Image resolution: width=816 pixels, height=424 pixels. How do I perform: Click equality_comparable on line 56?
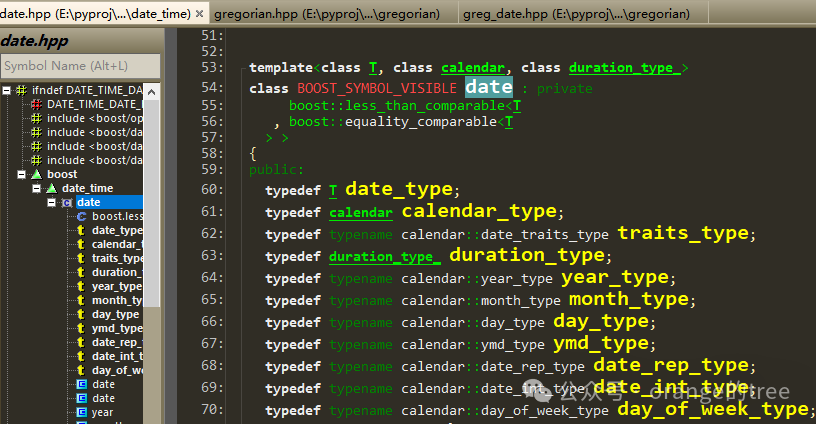421,122
